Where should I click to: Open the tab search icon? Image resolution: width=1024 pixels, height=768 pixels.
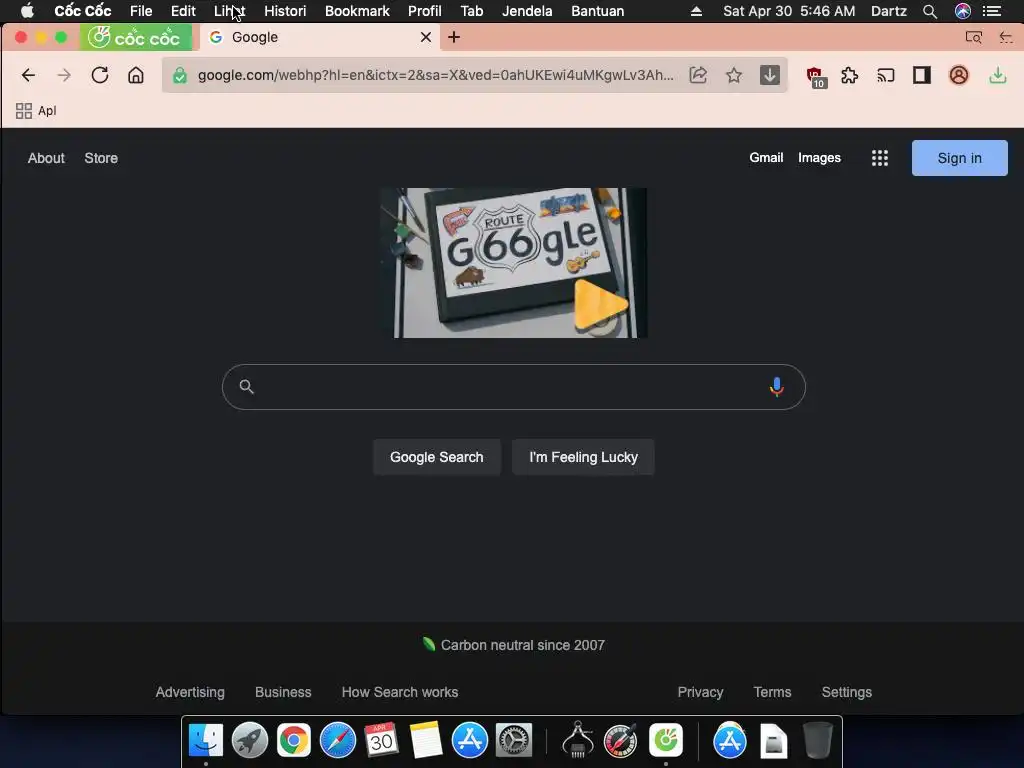pyautogui.click(x=974, y=37)
